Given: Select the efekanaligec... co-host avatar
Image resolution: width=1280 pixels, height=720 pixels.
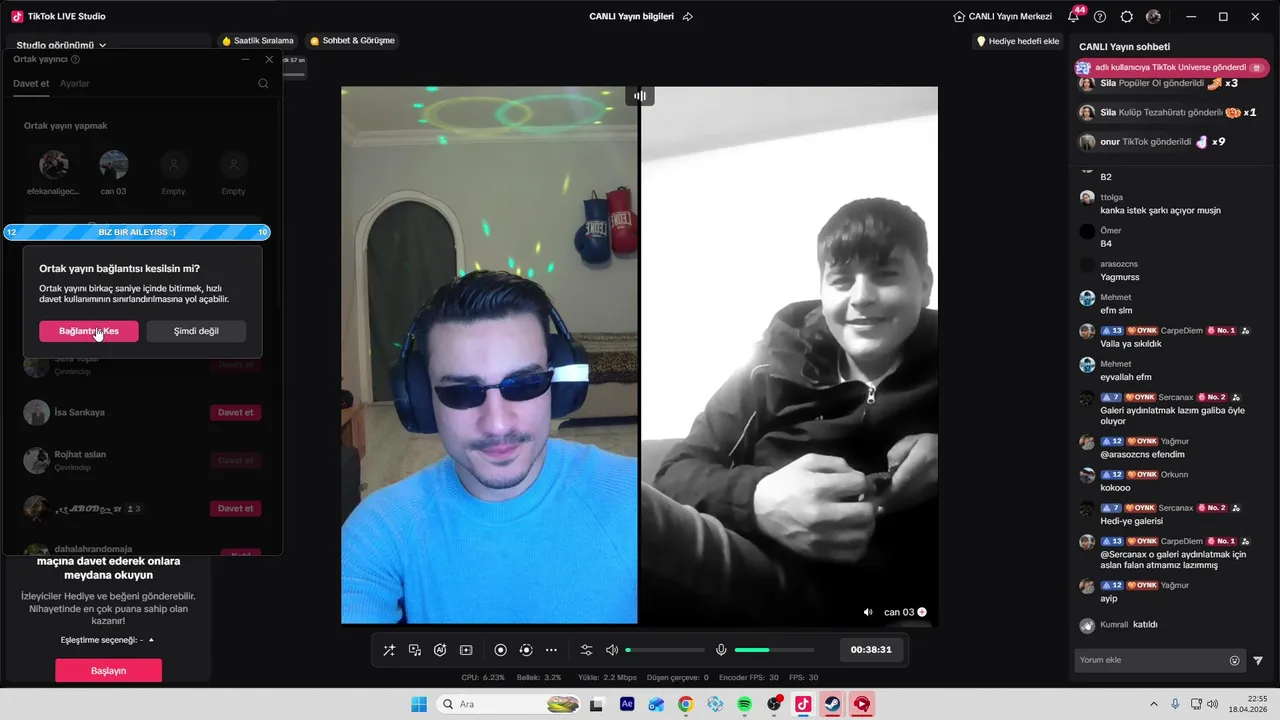Looking at the screenshot, I should (x=54, y=165).
